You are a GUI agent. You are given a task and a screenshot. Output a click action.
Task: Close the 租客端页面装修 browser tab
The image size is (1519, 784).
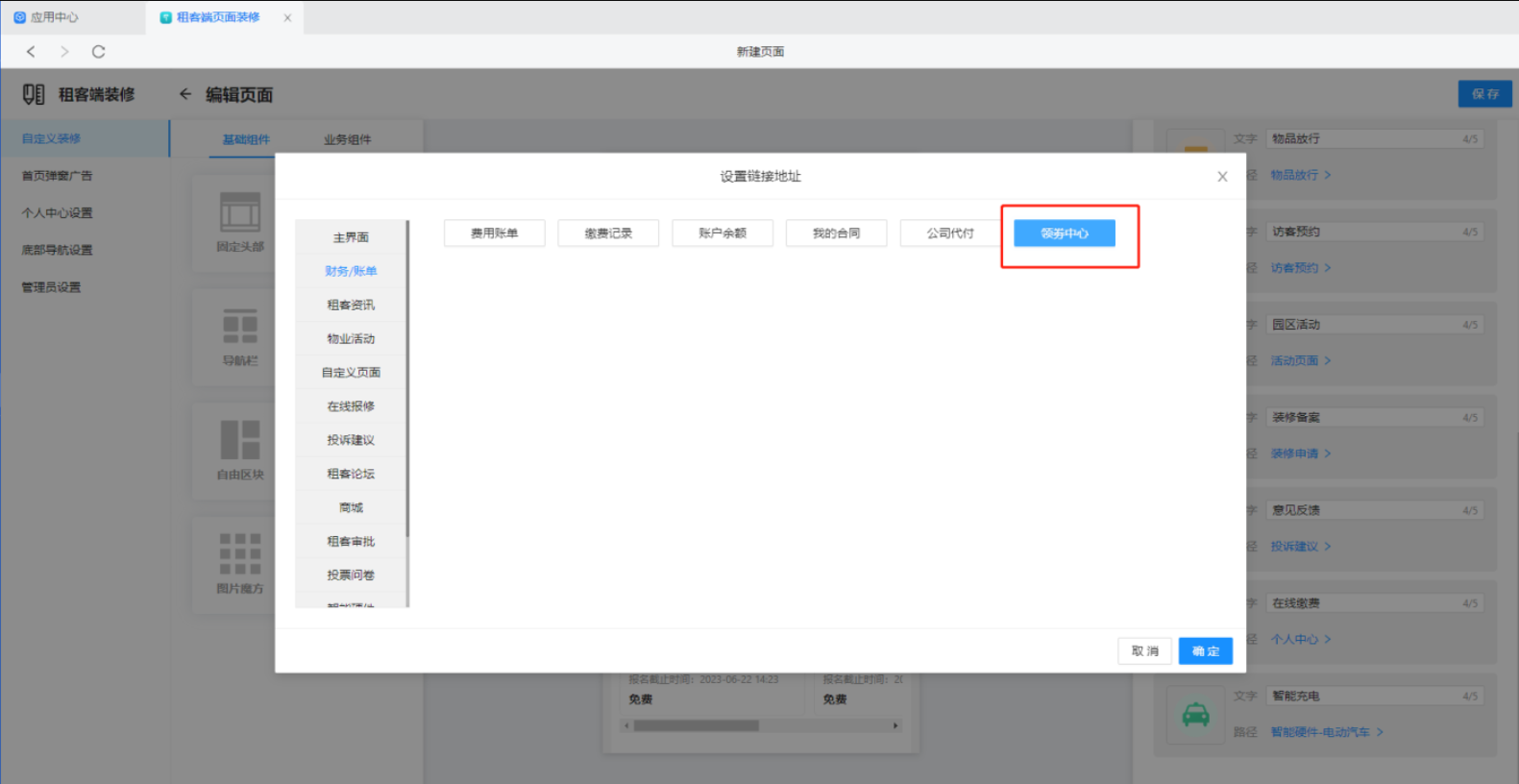point(287,17)
